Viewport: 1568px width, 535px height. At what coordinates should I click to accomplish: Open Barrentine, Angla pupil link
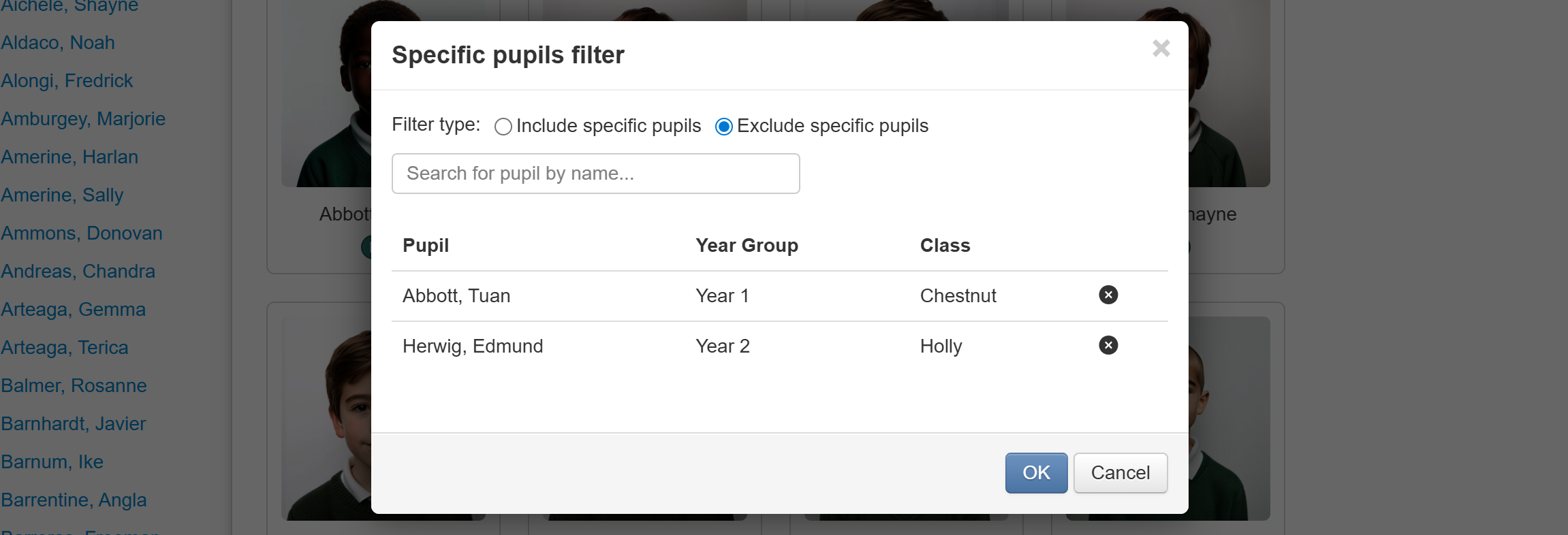[x=74, y=500]
